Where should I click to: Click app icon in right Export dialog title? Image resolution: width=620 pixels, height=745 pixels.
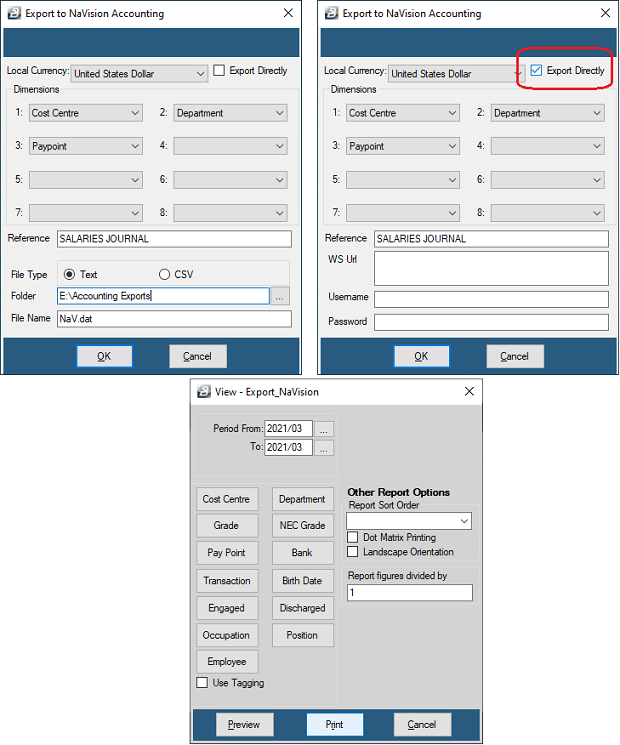click(332, 13)
